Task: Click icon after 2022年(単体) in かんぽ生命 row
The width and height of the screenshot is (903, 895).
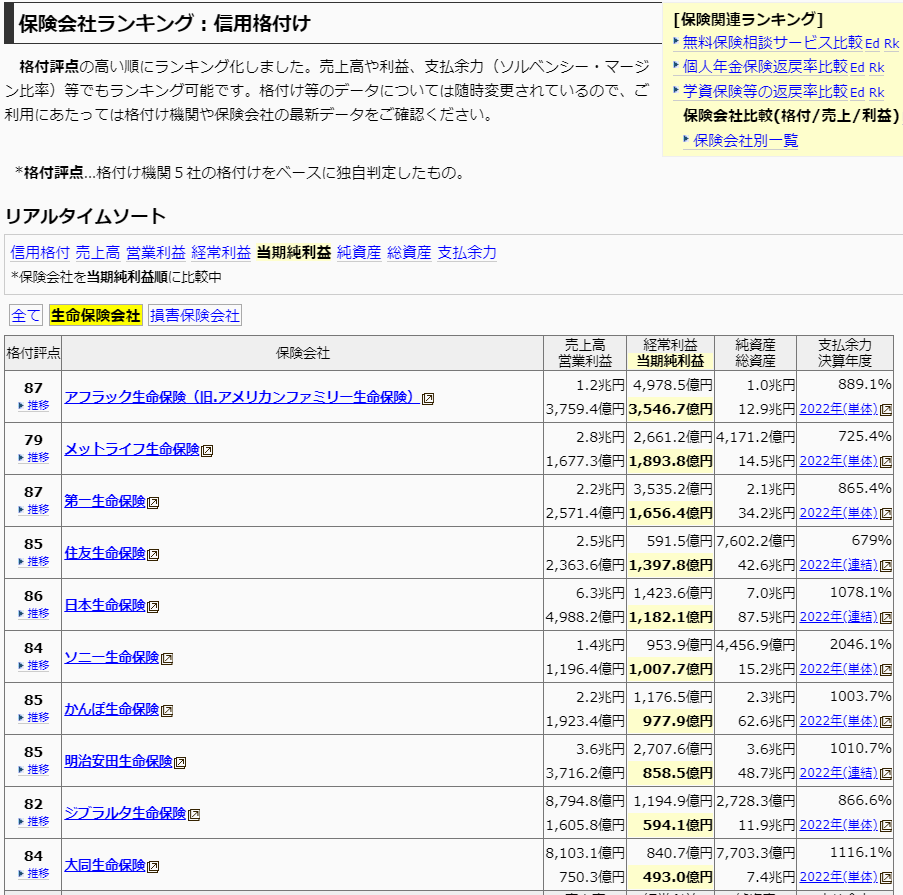Action: tap(886, 722)
